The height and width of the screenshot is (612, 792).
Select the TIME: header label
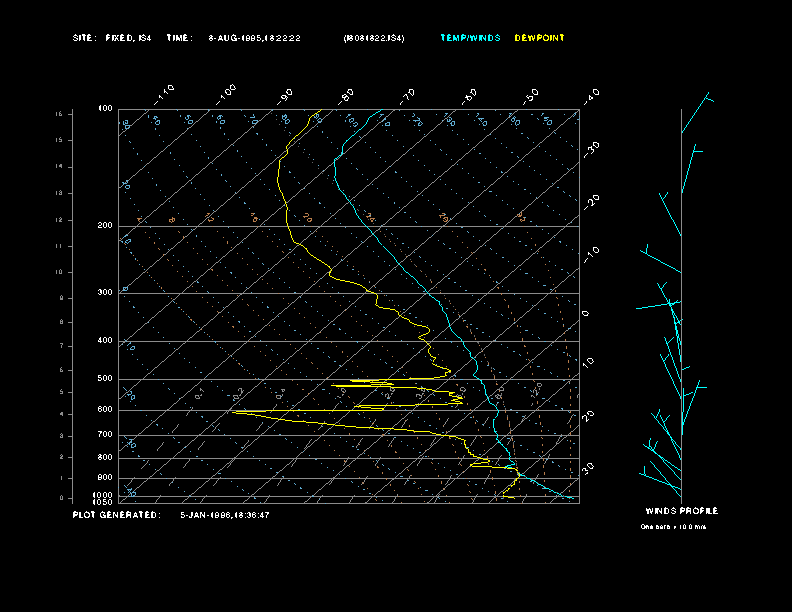(180, 38)
